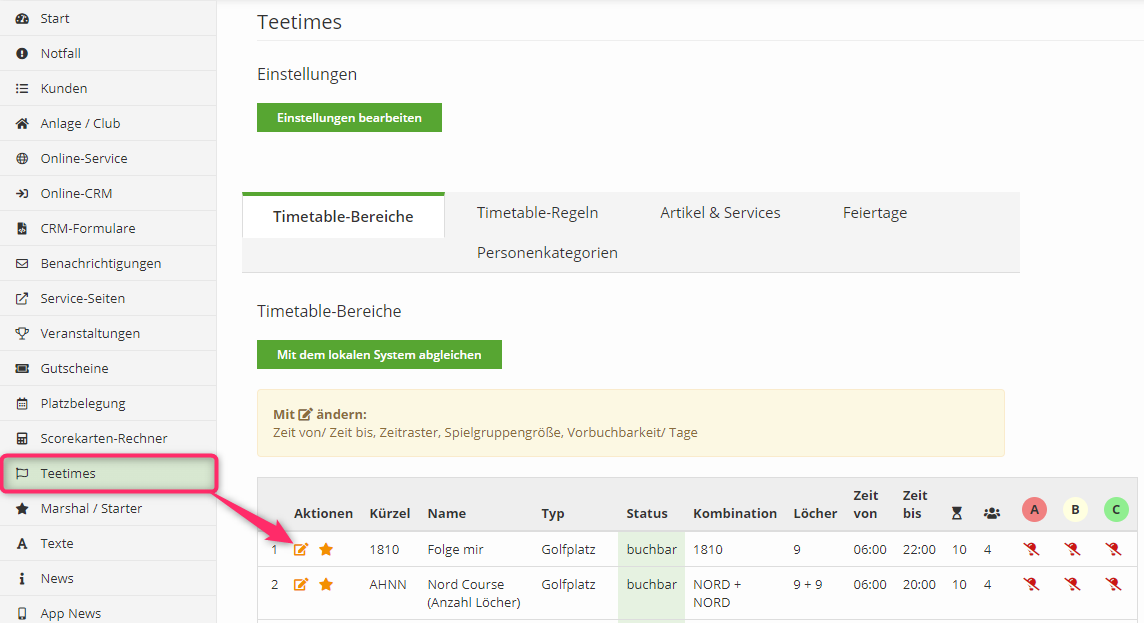This screenshot has width=1144, height=623.
Task: Click category A icon in Folge mir row
Action: coord(1032,549)
